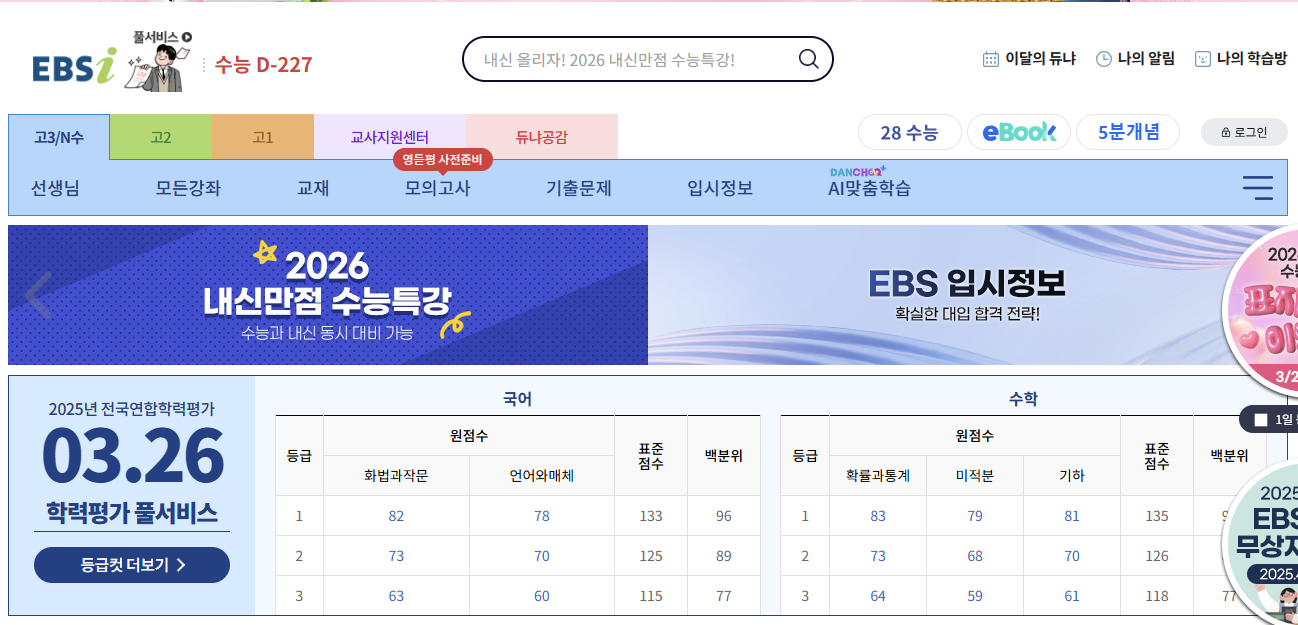Click 수학 grade 3 확률과통계 score 64
The height and width of the screenshot is (625, 1298).
coord(878,596)
